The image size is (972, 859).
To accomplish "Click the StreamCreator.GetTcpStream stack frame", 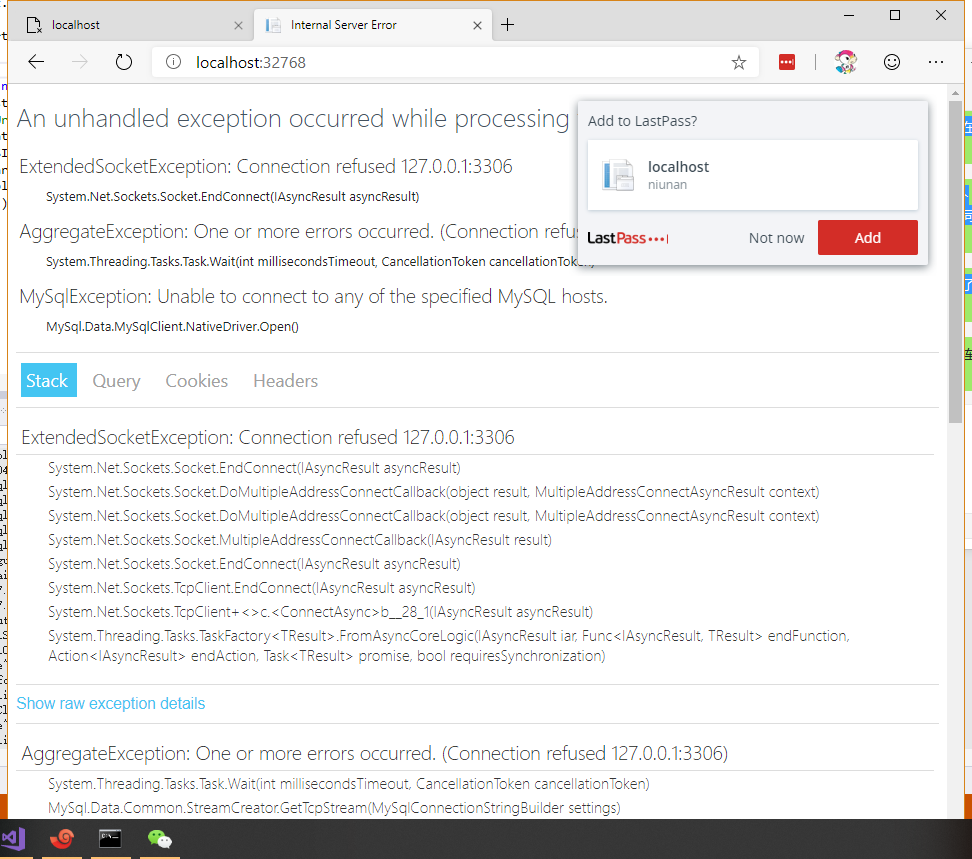I will click(334, 808).
